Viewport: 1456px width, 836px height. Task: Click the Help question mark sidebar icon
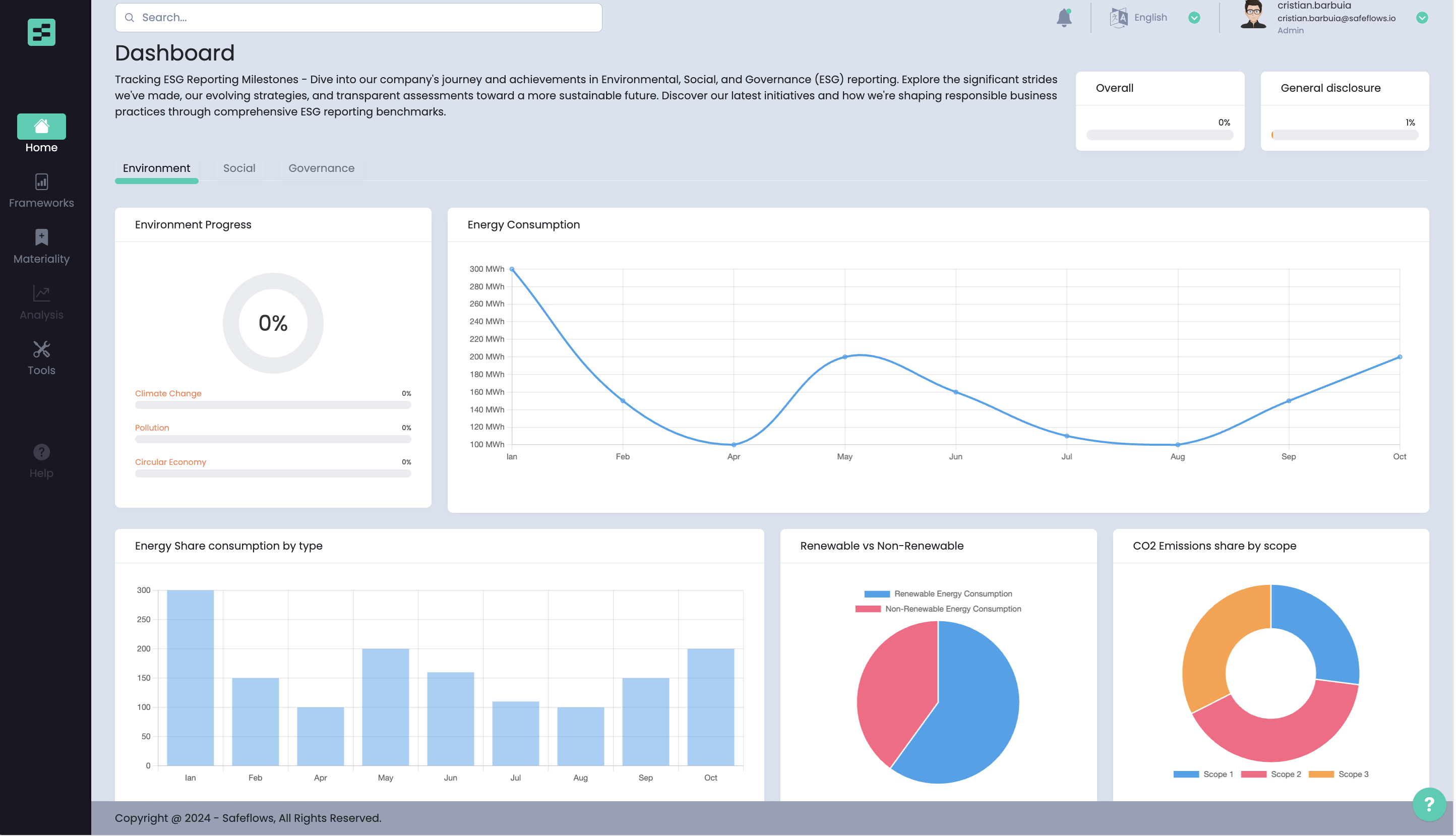click(x=41, y=452)
